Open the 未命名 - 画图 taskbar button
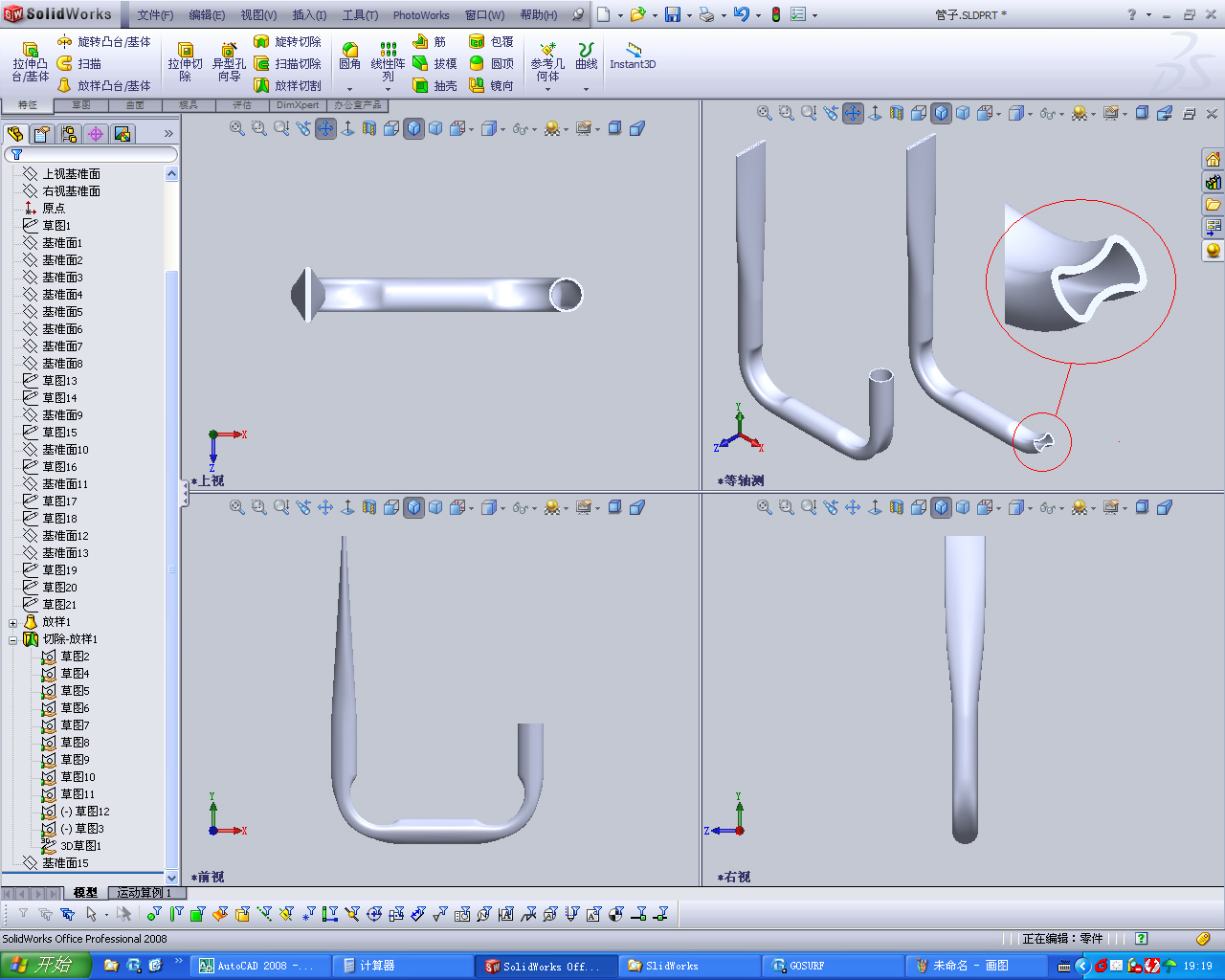This screenshot has height=980, width=1225. point(977,966)
